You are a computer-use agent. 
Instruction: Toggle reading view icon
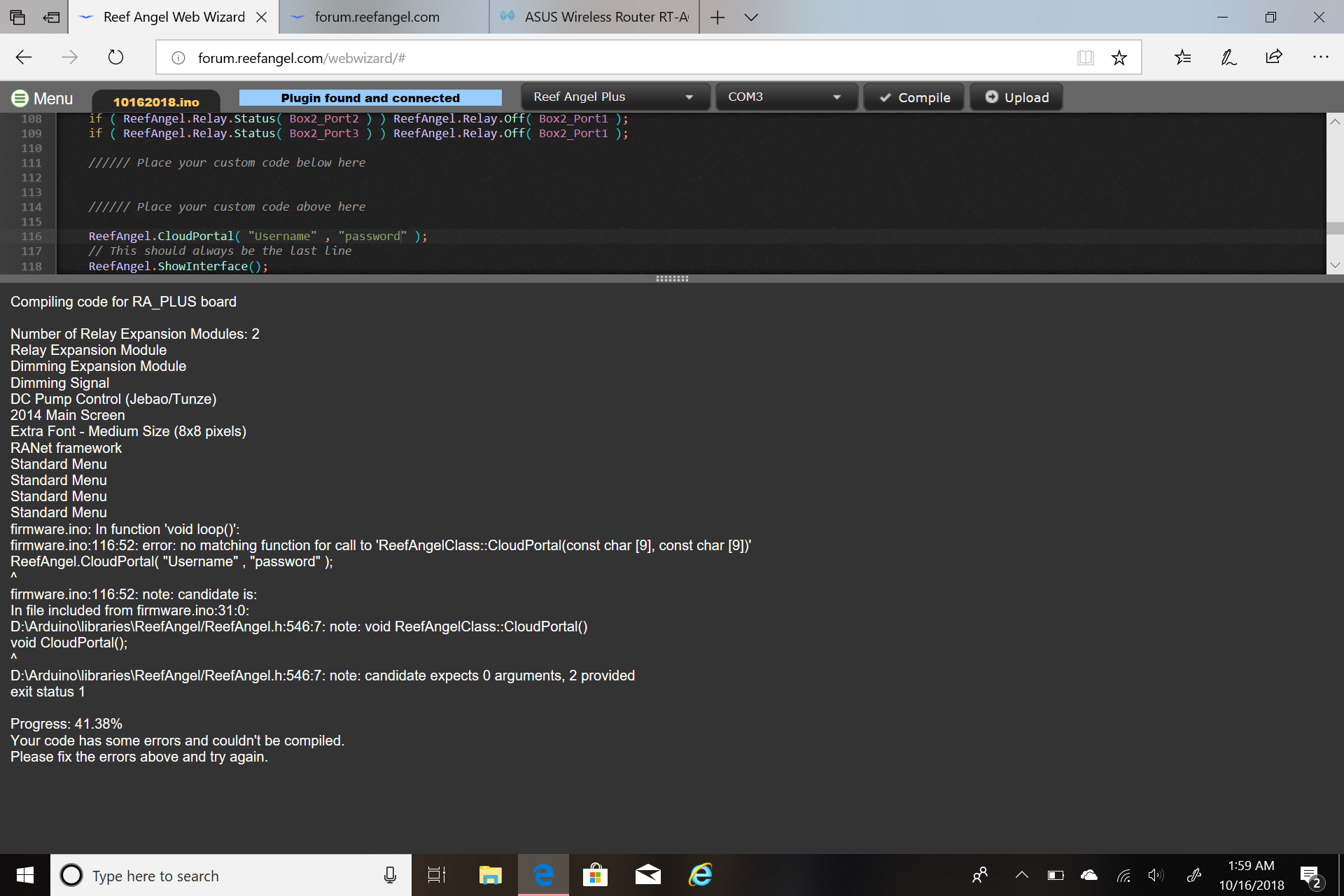[1085, 57]
